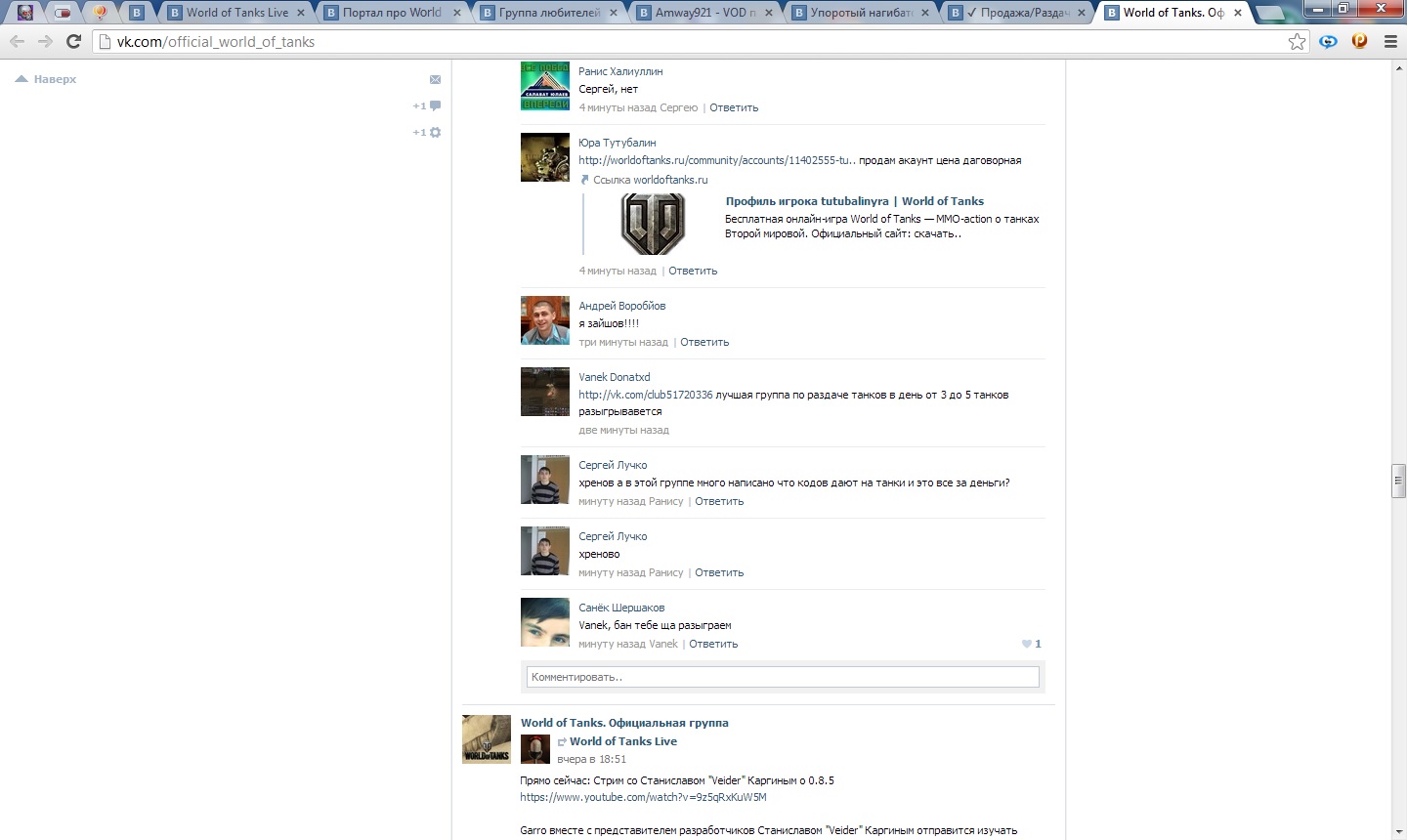This screenshot has height=840, width=1407.
Task: Open the reposted 'World of Tanks Live' link
Action: click(623, 741)
